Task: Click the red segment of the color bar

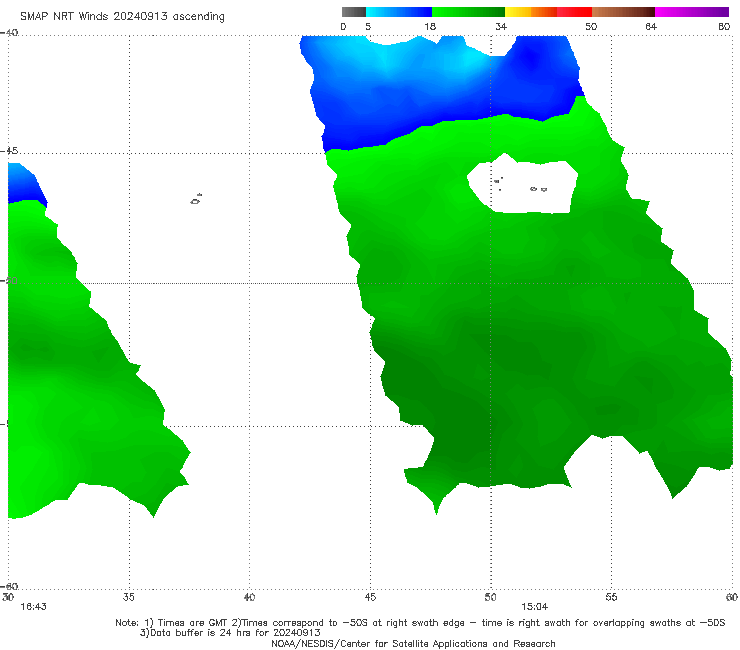Action: click(574, 12)
